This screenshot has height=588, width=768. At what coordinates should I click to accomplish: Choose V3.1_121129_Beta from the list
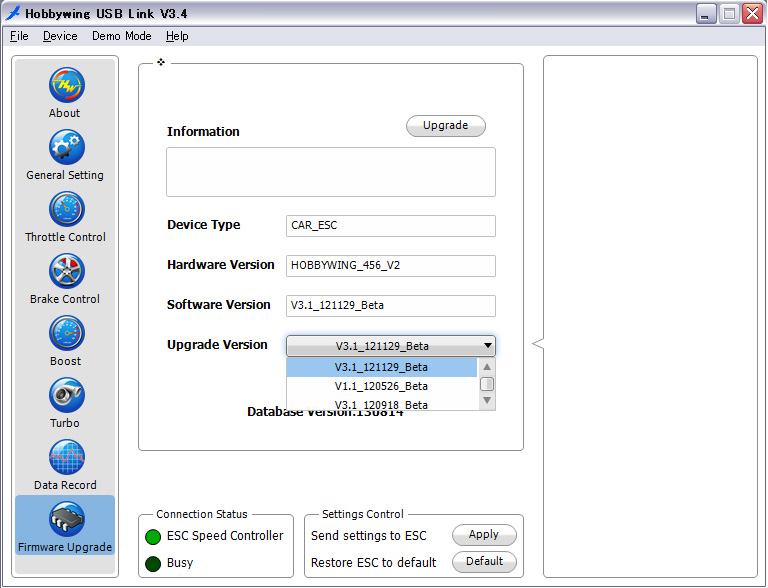(381, 367)
